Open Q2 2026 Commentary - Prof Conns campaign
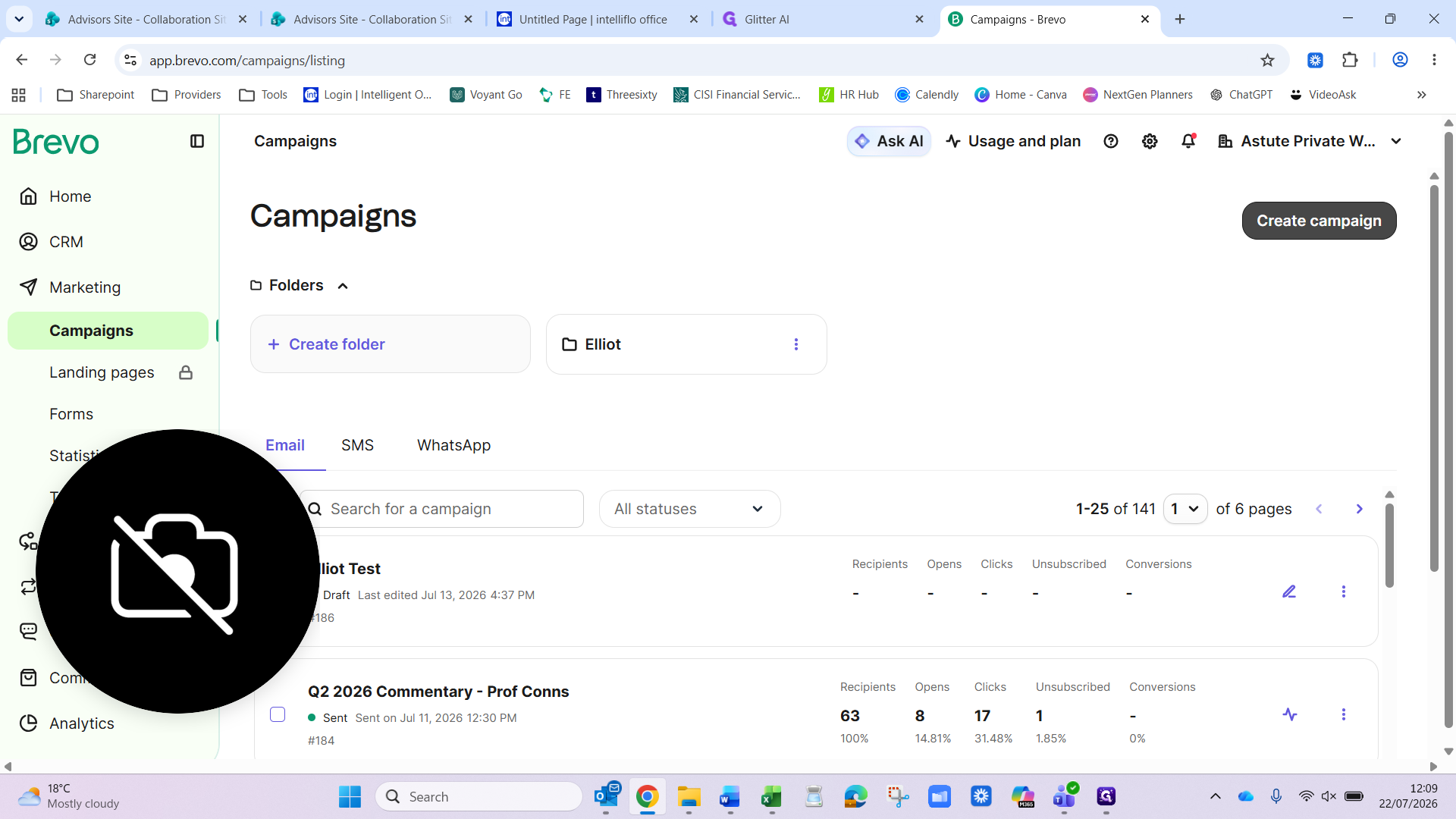This screenshot has height=819, width=1456. (x=438, y=692)
